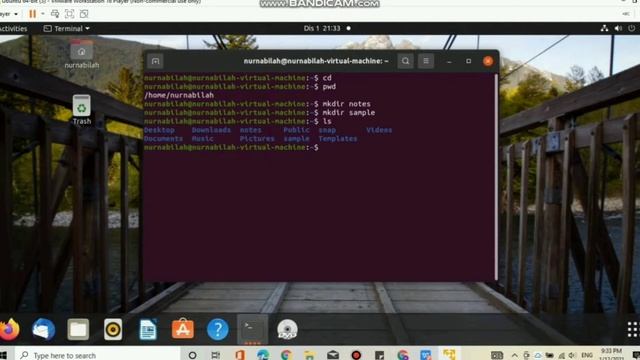Click 'Downloads' in the ls output
Screen dimensions: 640x360
(211, 130)
